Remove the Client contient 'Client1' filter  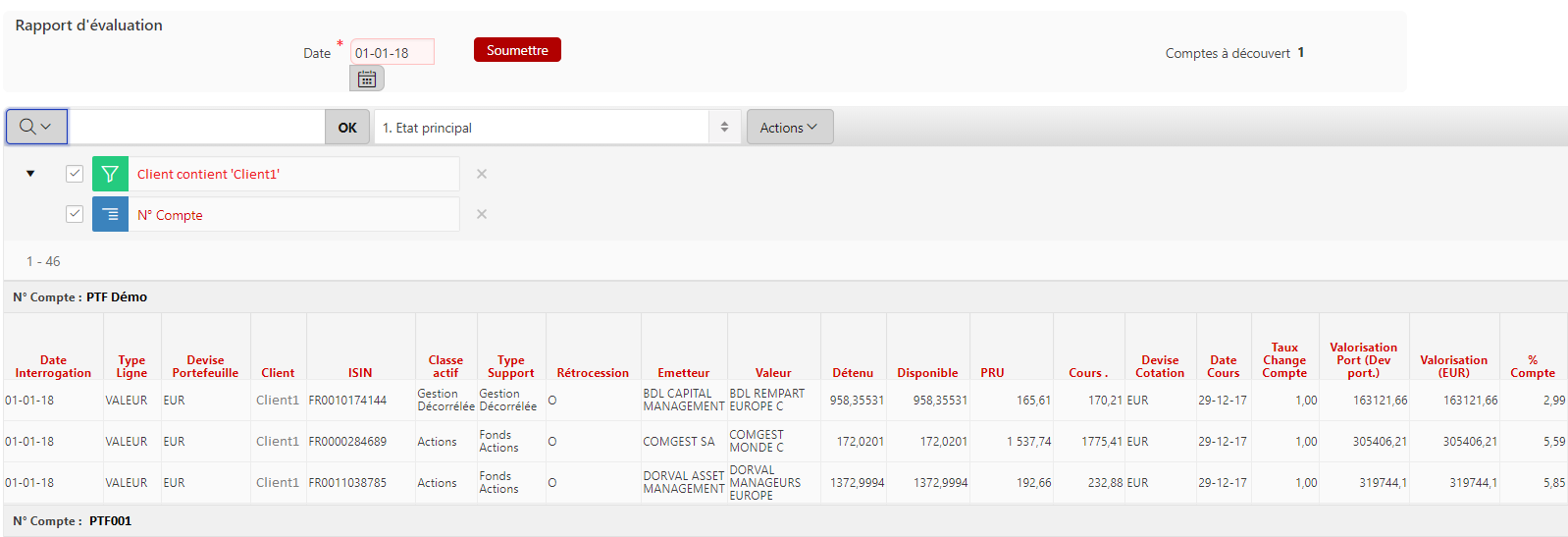[x=482, y=174]
